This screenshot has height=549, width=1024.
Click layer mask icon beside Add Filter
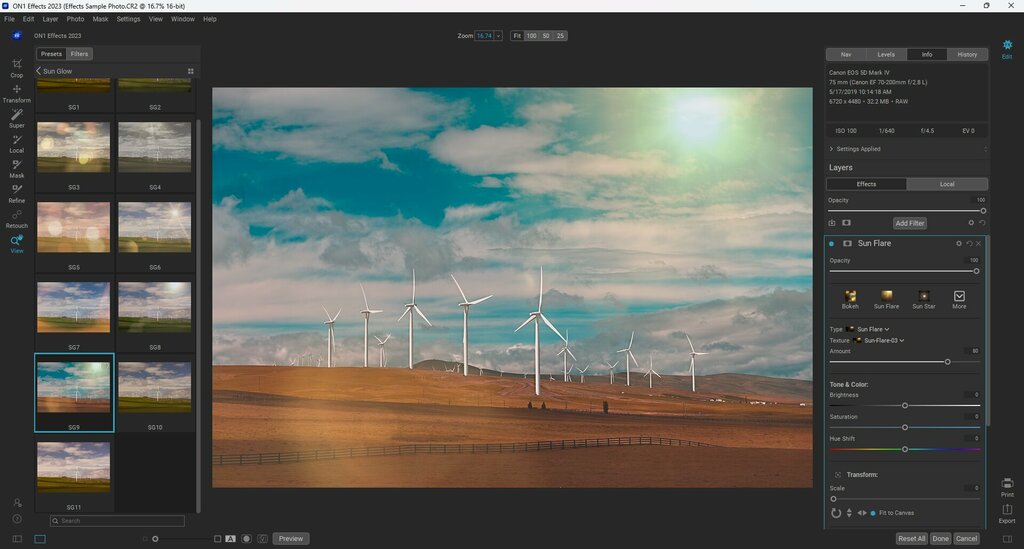coord(846,223)
